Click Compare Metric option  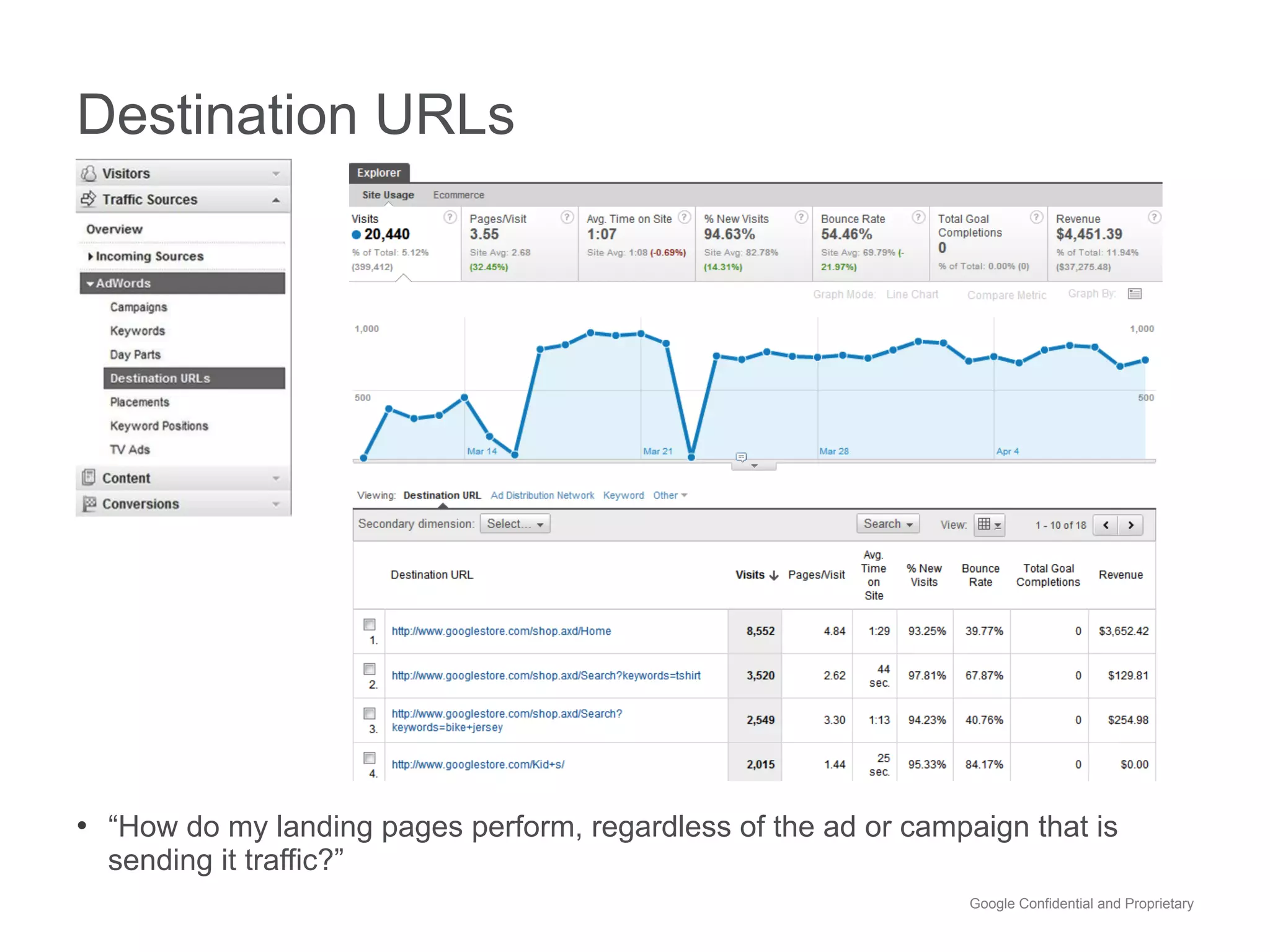(1006, 295)
